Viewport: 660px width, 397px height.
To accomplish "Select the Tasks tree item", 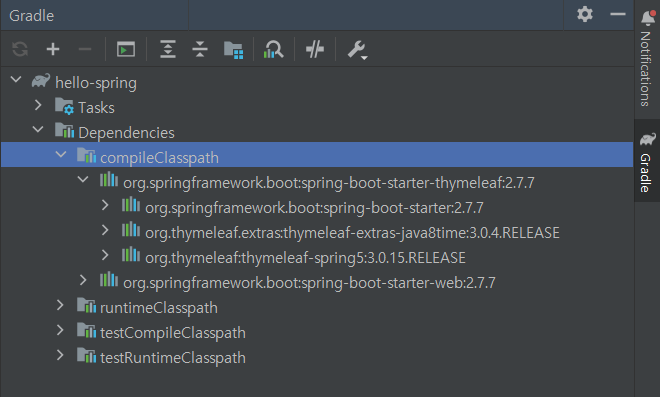I will (317, 108).
